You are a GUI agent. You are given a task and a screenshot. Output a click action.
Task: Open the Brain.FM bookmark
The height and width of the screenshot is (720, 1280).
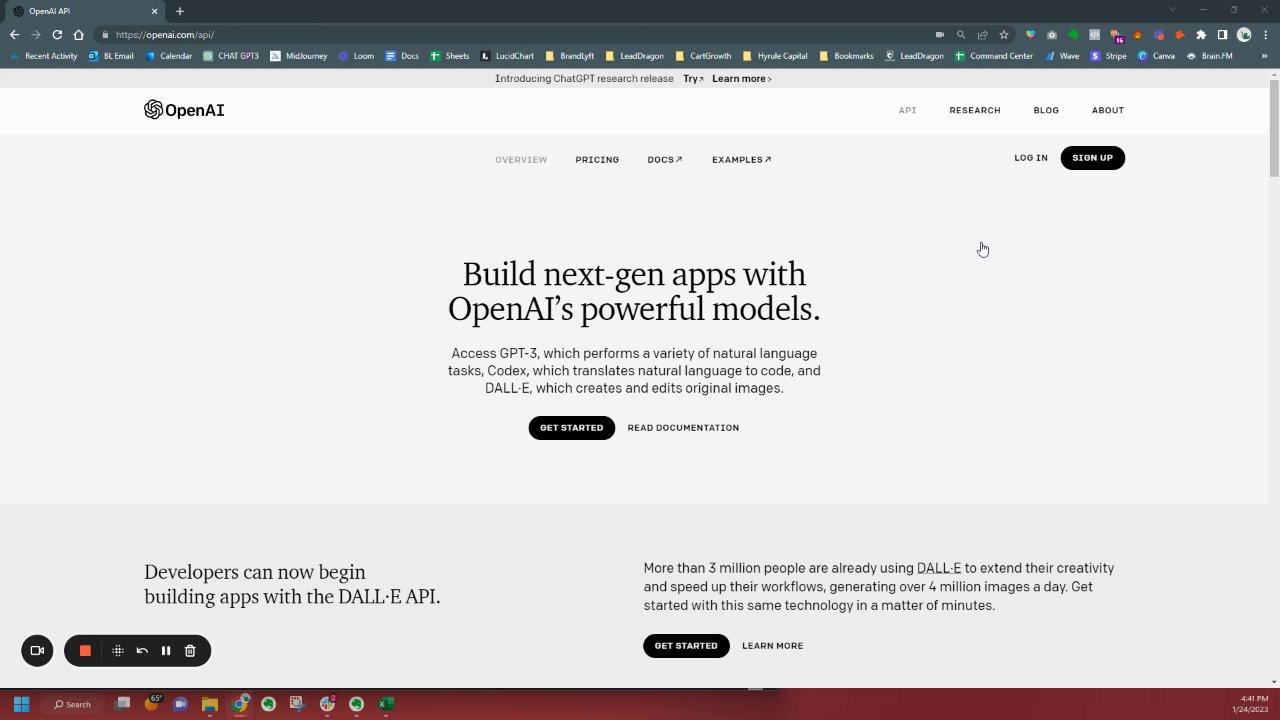point(1209,56)
